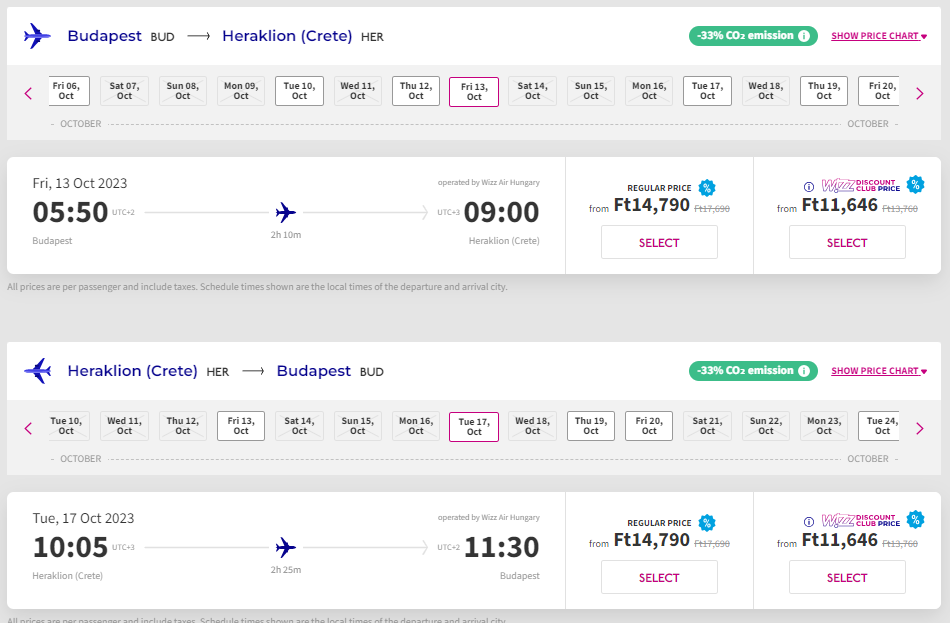Click outbound Wizz Discount Club percent badge
The image size is (950, 623).
click(x=915, y=185)
